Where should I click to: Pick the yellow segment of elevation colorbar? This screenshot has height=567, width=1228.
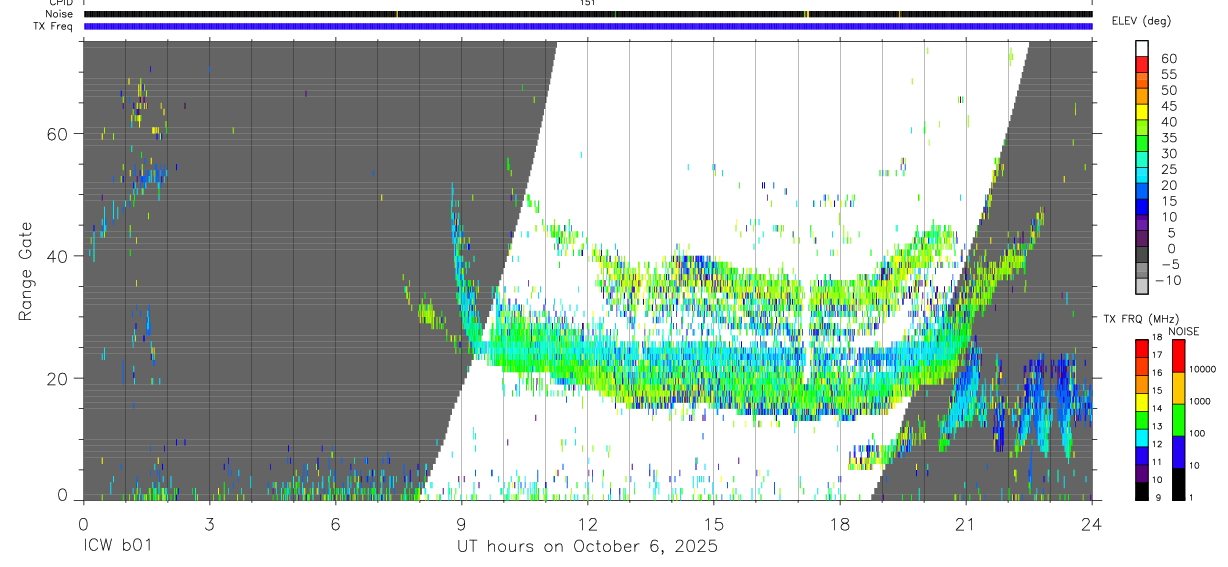tap(1143, 112)
